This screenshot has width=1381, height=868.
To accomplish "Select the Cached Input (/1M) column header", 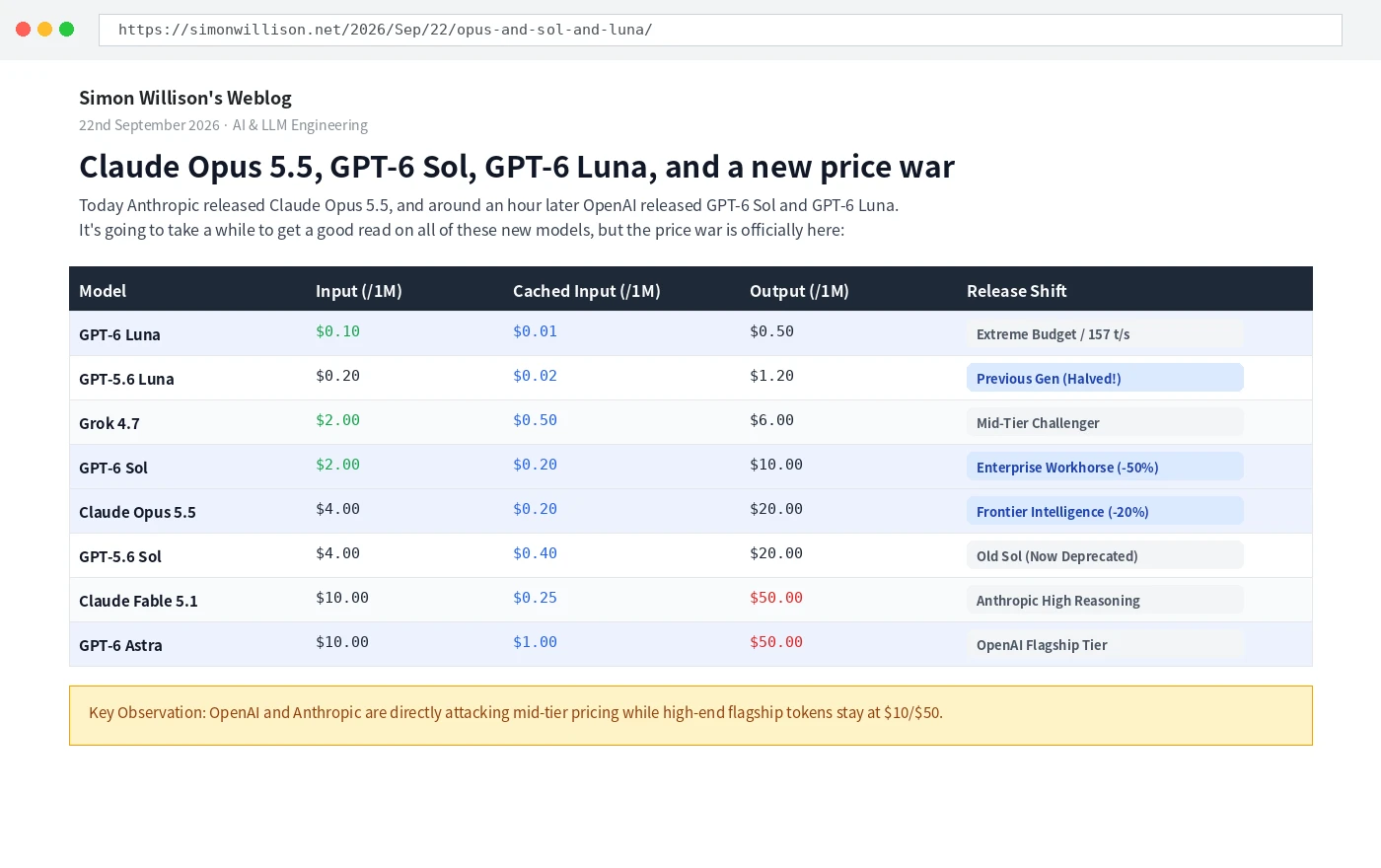I will [x=587, y=291].
